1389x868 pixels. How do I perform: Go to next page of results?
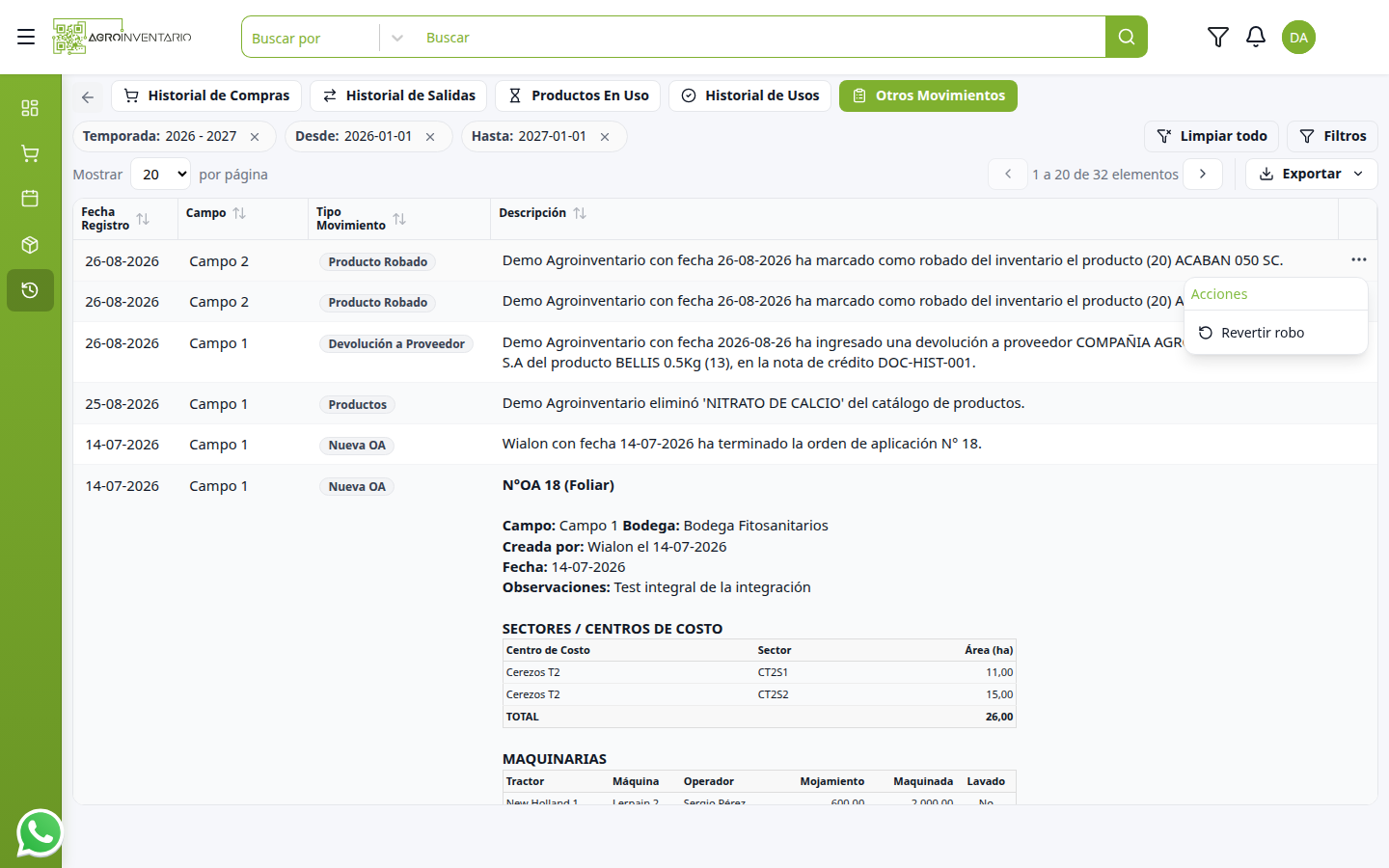pos(1203,174)
